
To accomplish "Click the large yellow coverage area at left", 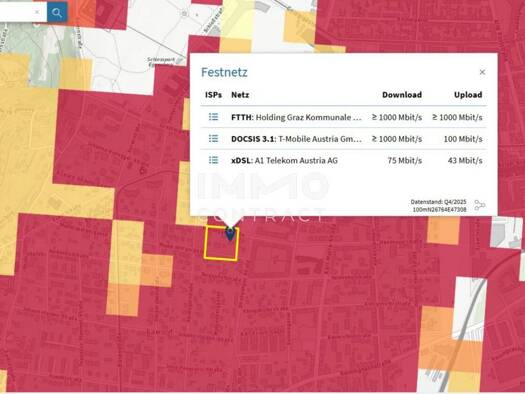I will [x=27, y=151].
